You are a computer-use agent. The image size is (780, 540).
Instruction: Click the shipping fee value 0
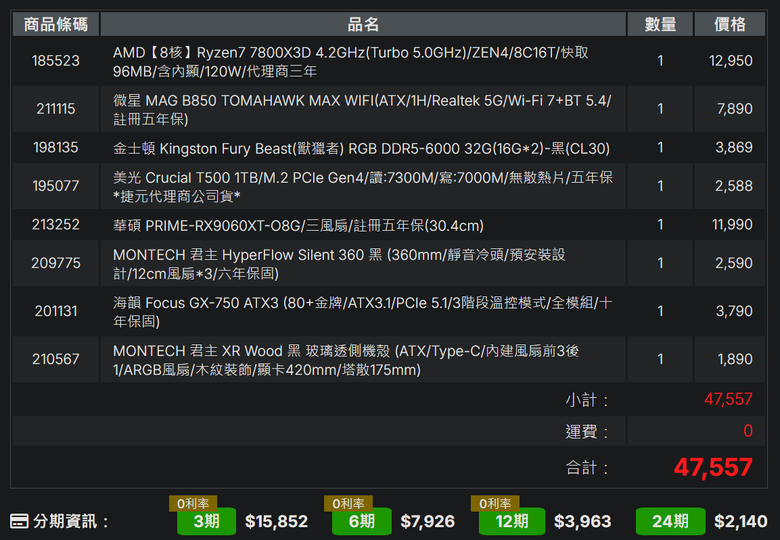pos(748,431)
